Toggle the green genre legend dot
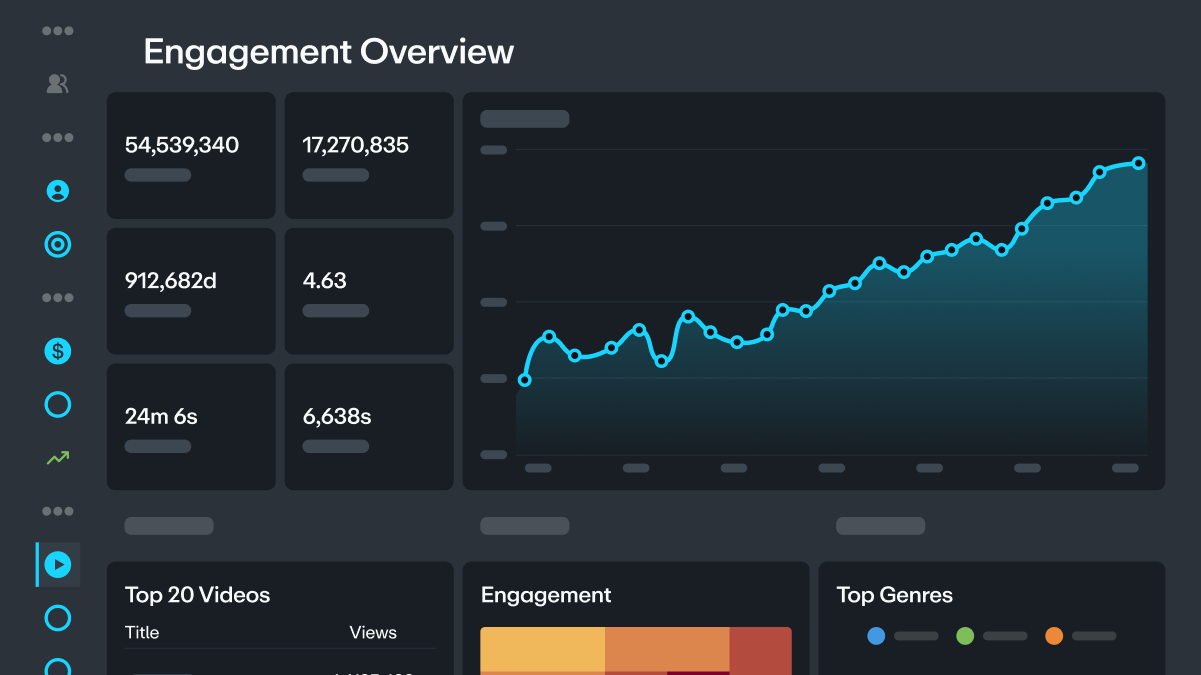 pyautogui.click(x=965, y=636)
